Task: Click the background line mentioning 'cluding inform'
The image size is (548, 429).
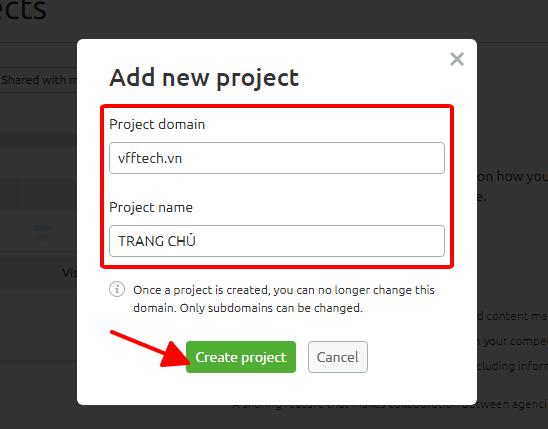Action: tap(512, 366)
